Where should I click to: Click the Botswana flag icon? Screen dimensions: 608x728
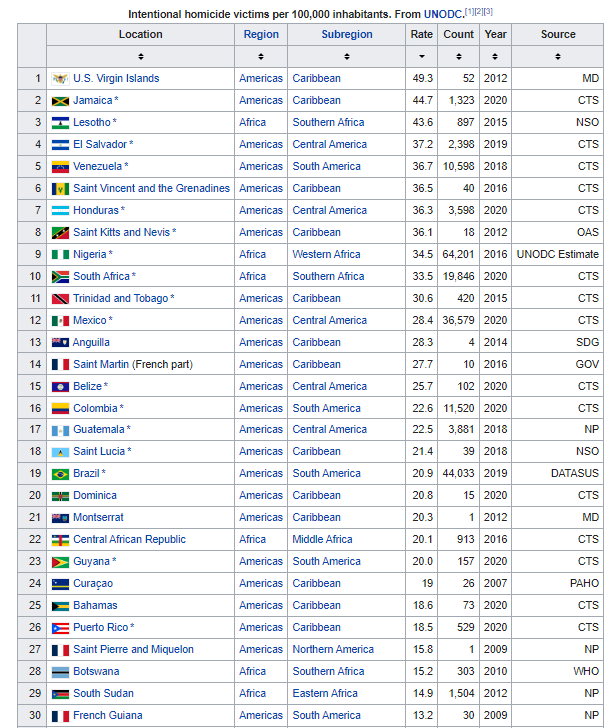pos(60,672)
